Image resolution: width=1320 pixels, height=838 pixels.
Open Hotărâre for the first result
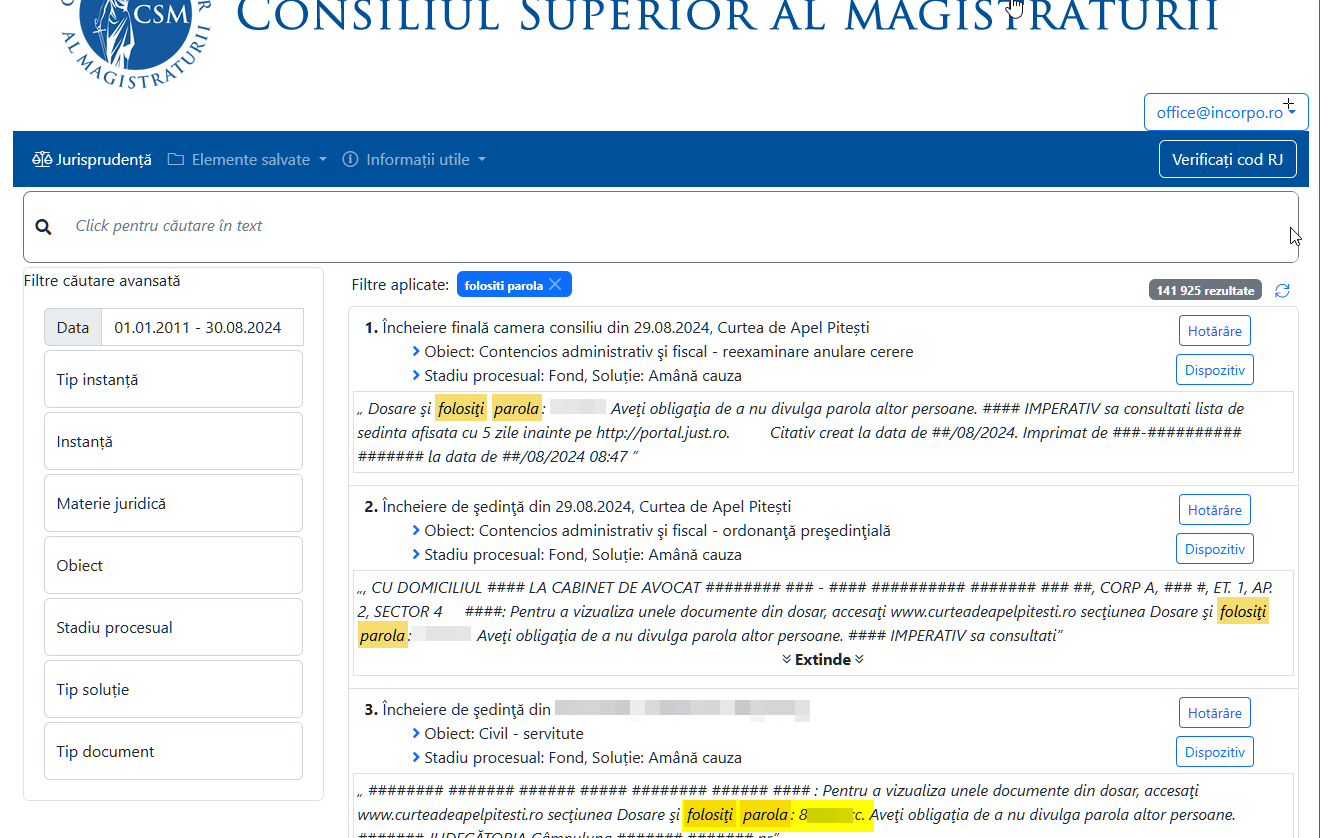[x=1214, y=331]
